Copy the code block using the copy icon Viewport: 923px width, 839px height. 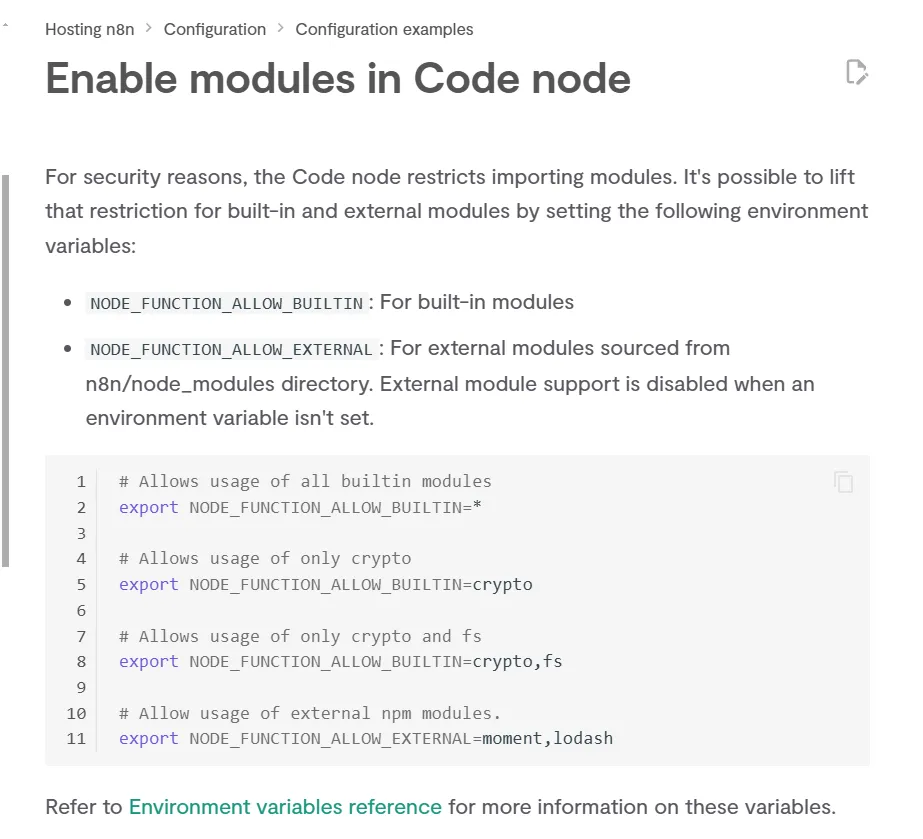[x=843, y=482]
